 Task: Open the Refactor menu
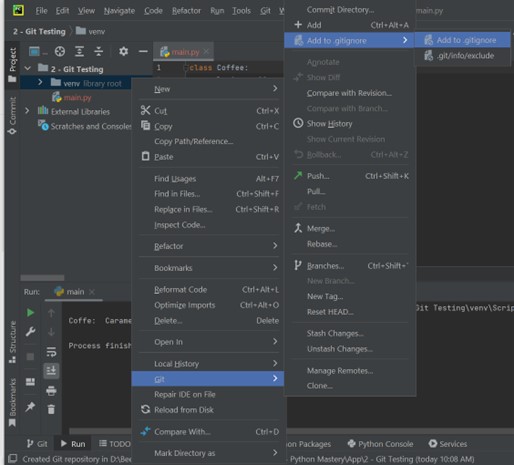186,11
